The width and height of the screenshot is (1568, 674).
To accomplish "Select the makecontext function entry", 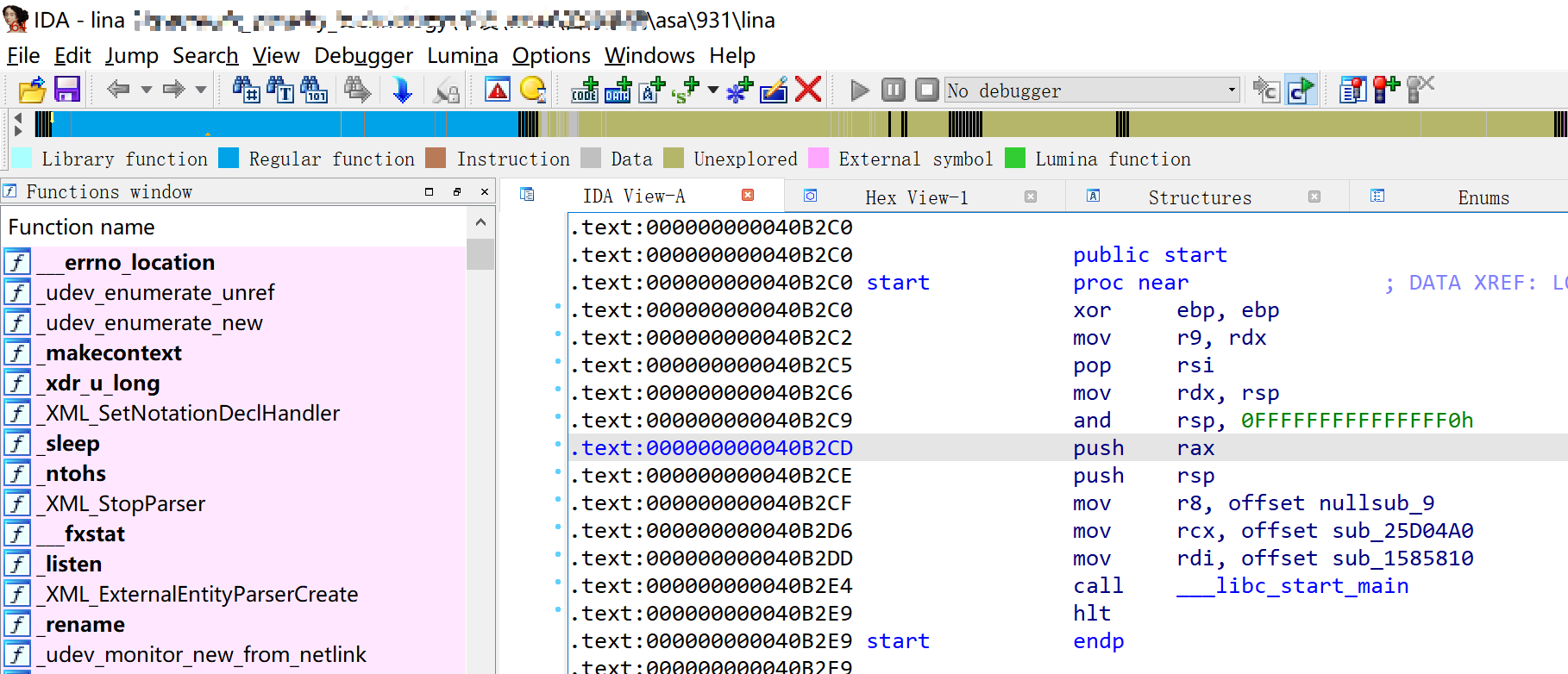I will [113, 353].
